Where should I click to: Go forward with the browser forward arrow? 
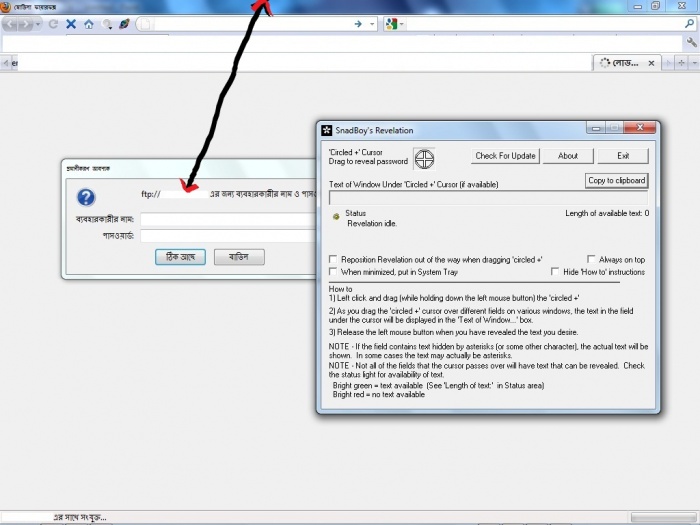pyautogui.click(x=25, y=24)
